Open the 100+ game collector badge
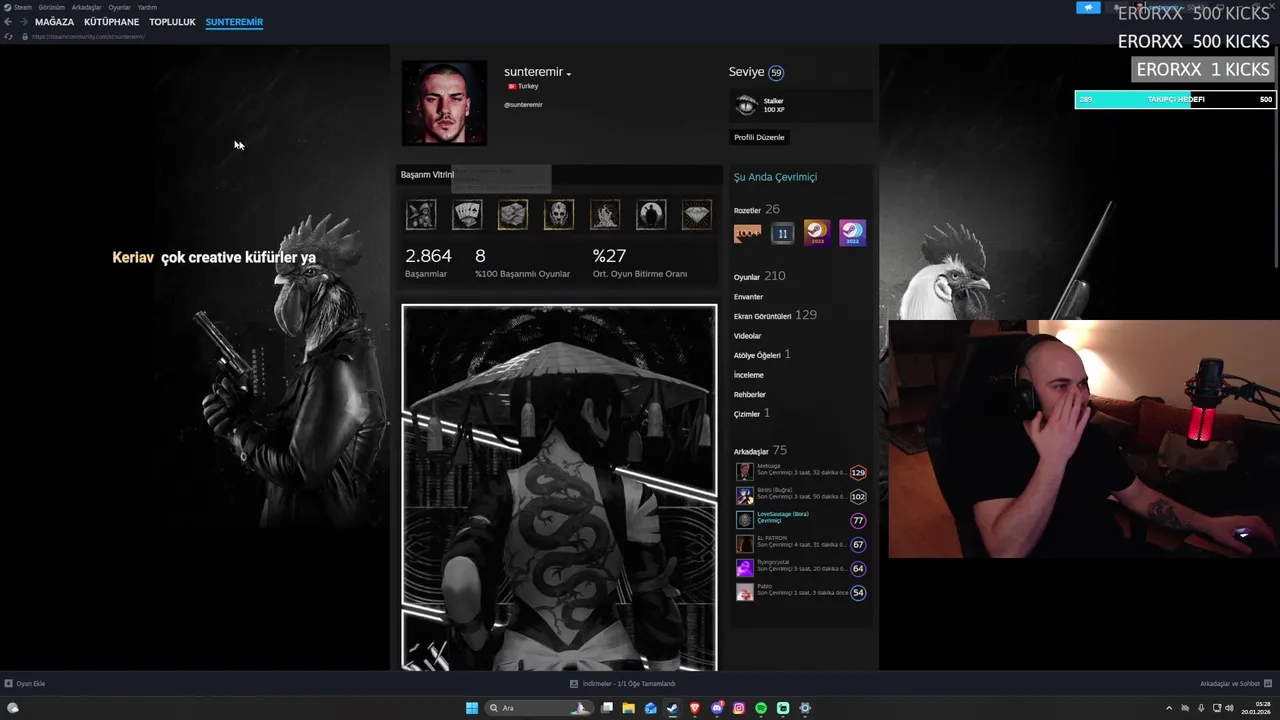The width and height of the screenshot is (1280, 720). coord(748,233)
